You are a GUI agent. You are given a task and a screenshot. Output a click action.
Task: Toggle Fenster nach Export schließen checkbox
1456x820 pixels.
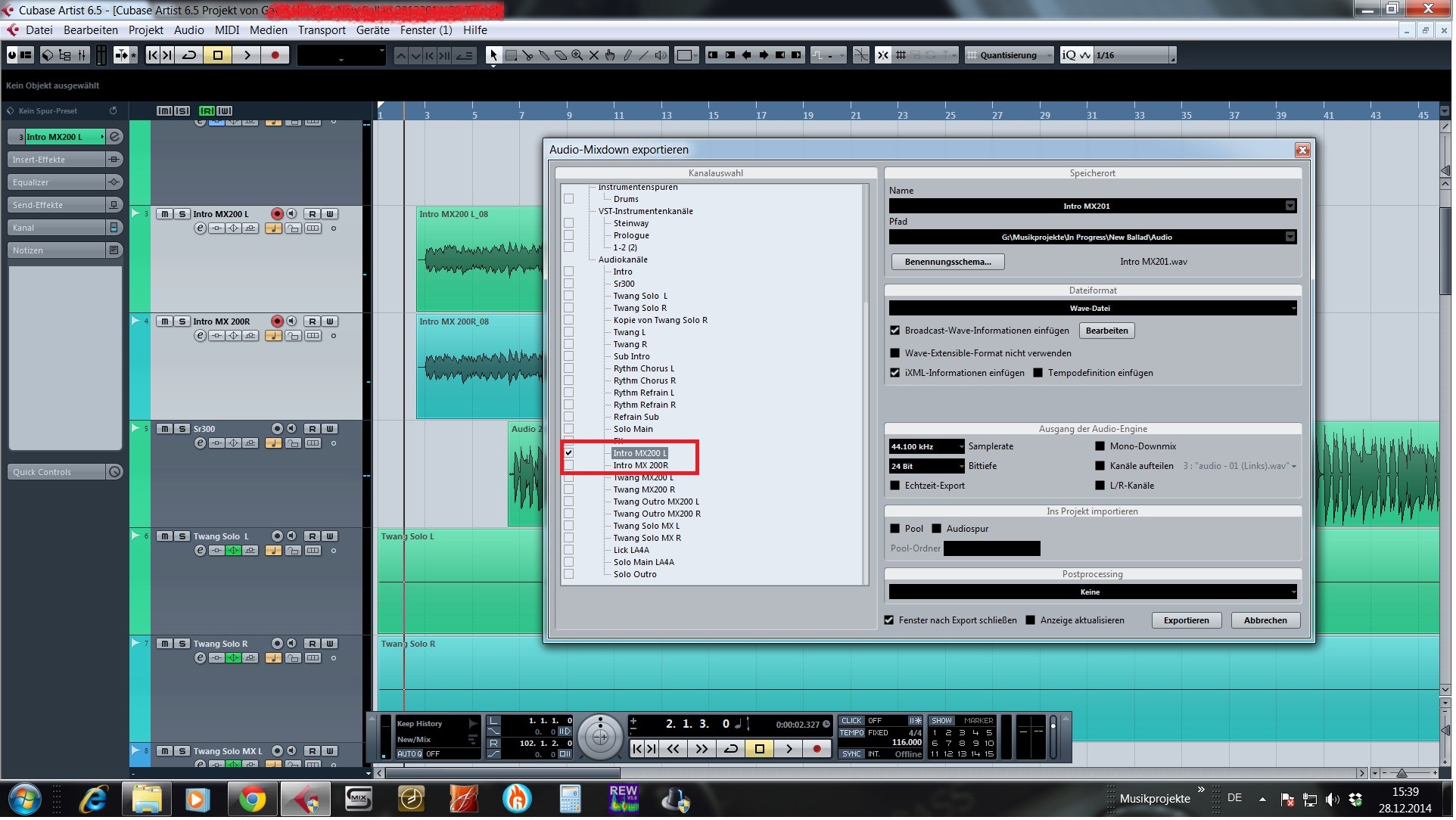(x=891, y=621)
